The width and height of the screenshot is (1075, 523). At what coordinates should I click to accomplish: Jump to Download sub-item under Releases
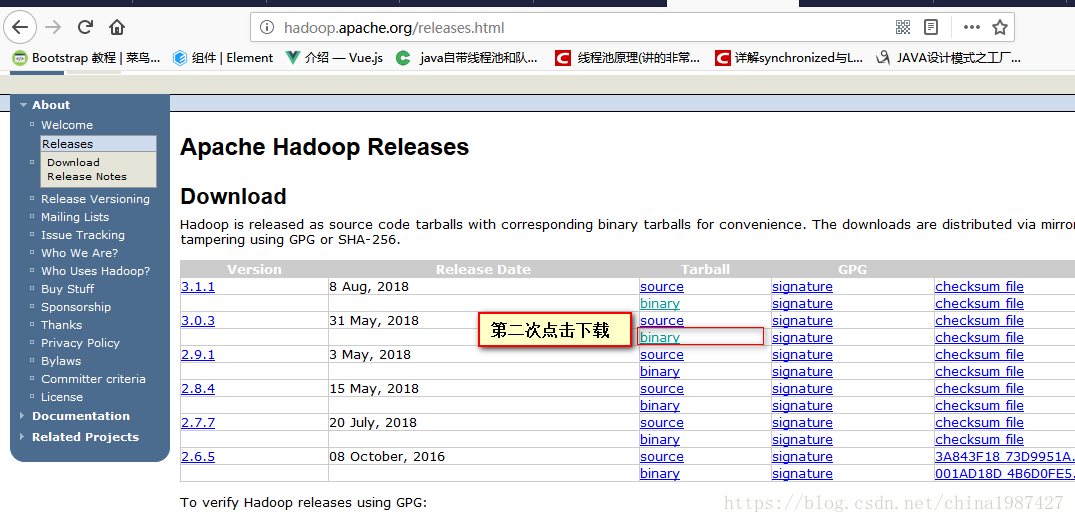[x=73, y=162]
